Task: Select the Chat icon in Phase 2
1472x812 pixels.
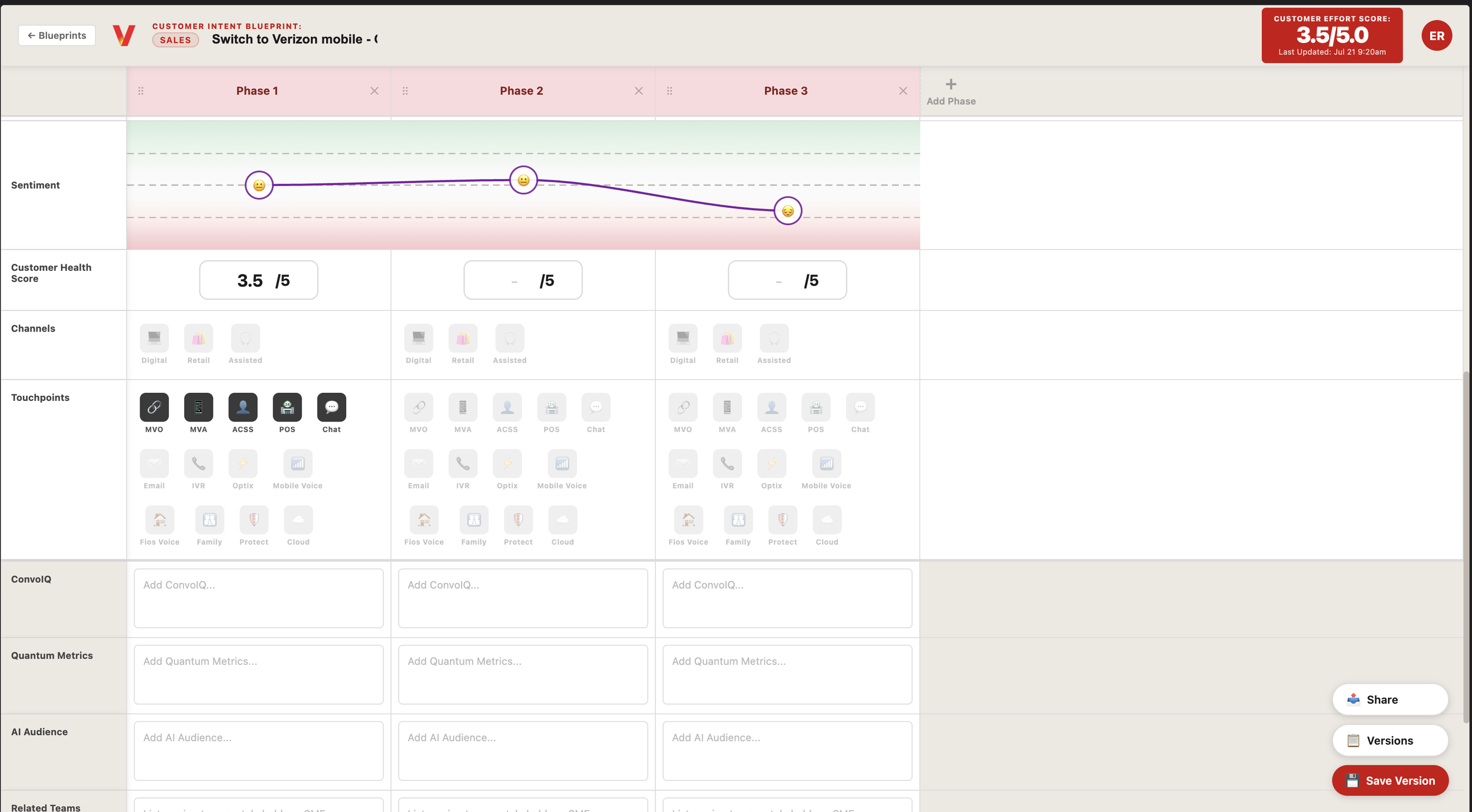Action: pyautogui.click(x=596, y=407)
